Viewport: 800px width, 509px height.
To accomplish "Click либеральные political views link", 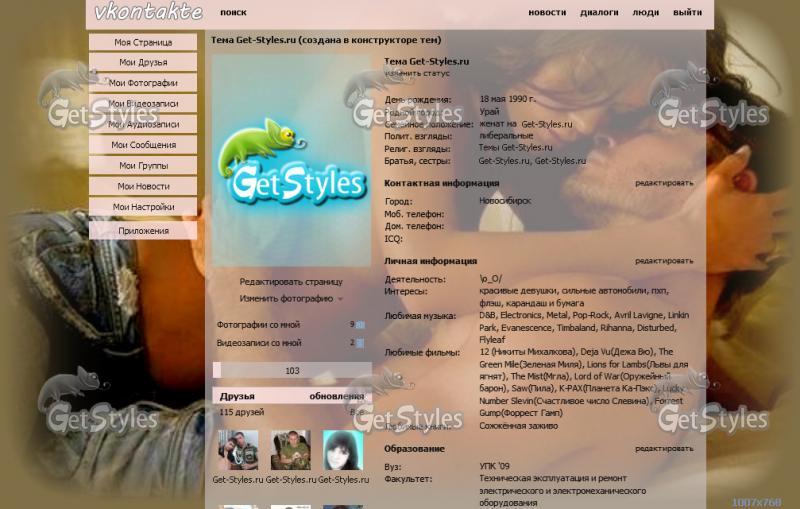I will pos(506,136).
